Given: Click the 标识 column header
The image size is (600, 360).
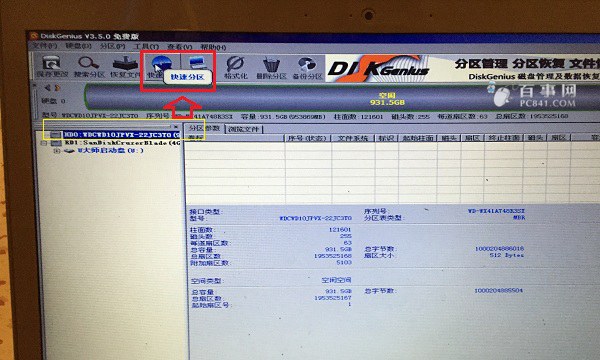Looking at the screenshot, I should click(x=387, y=138).
